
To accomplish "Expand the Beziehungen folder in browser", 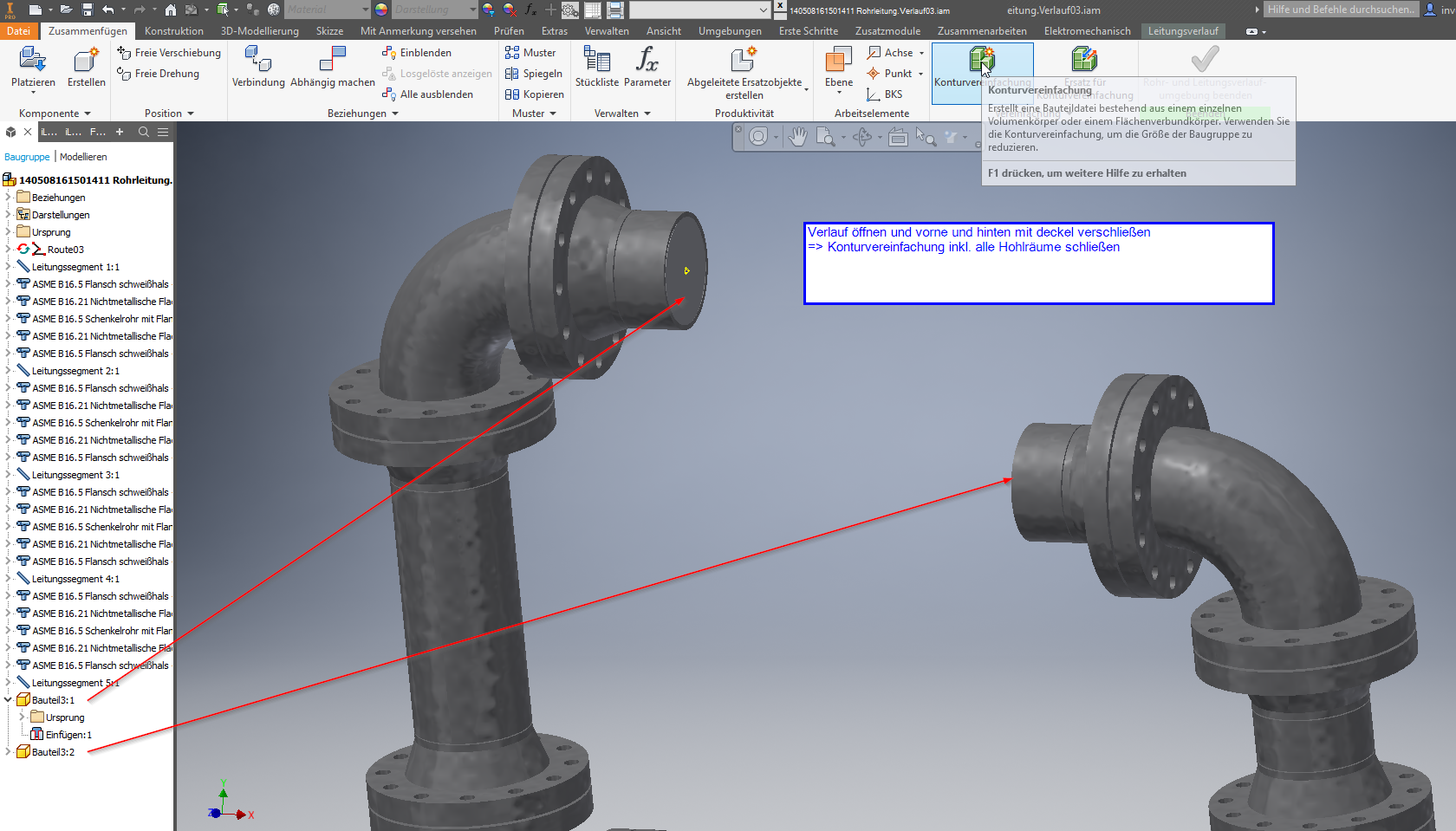I will [x=7, y=197].
